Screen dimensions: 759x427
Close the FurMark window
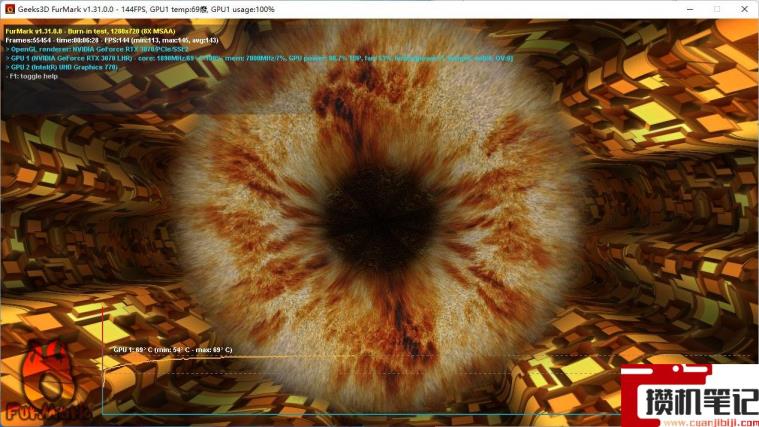[x=744, y=9]
